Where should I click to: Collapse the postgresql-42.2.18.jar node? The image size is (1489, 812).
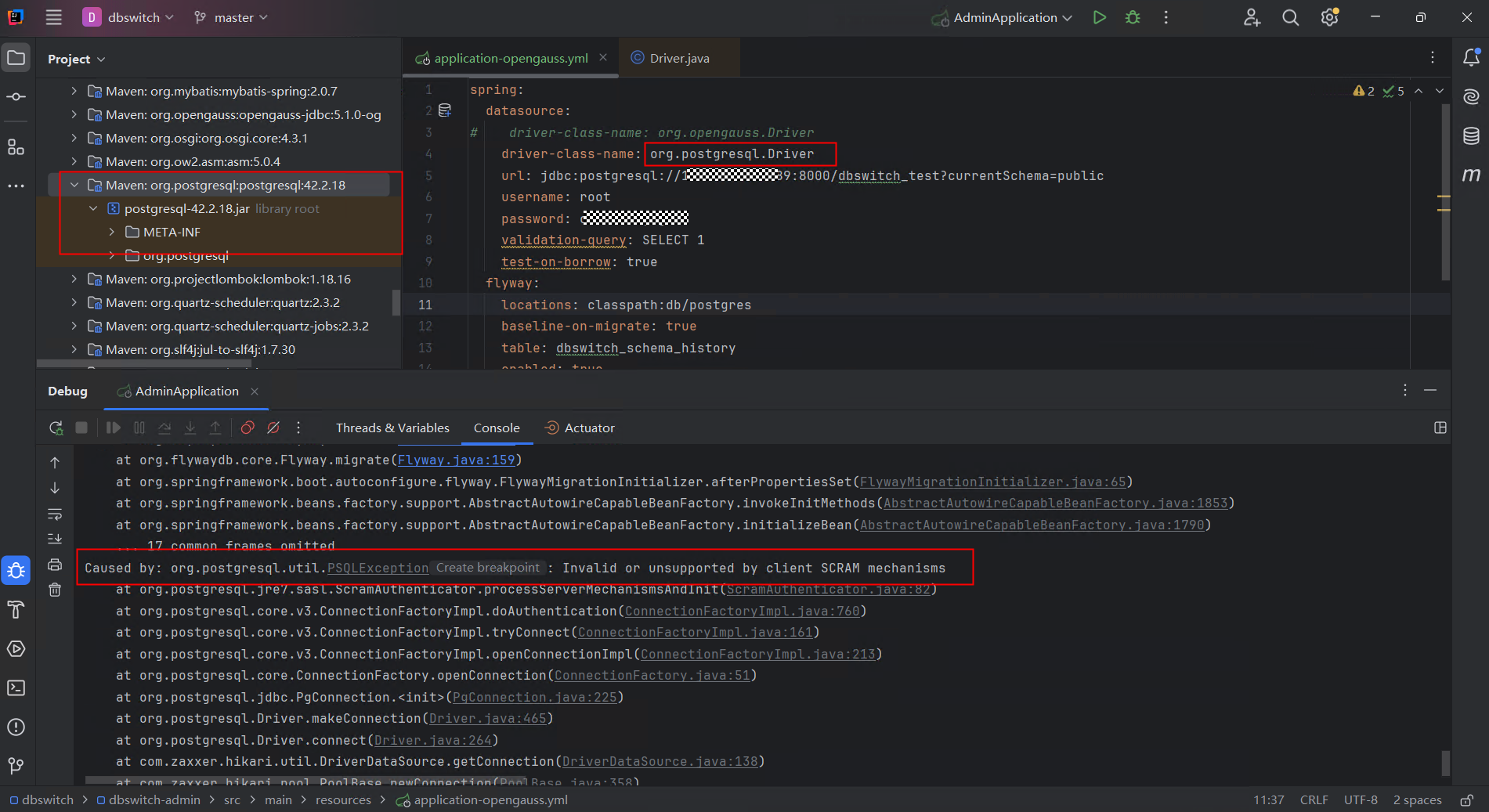(93, 208)
